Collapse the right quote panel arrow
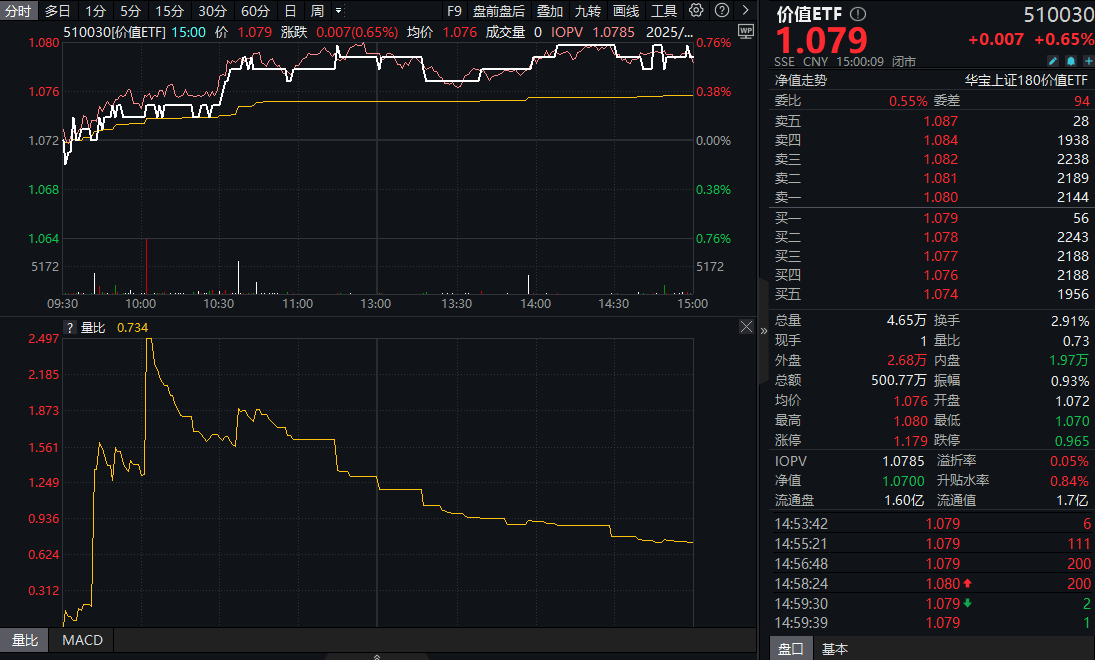 click(x=764, y=331)
